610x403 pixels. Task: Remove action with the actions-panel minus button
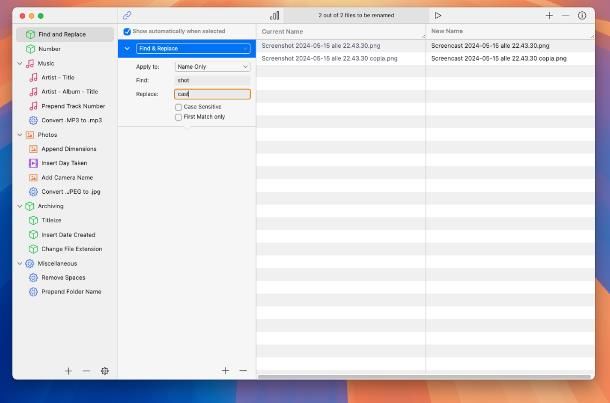[243, 371]
